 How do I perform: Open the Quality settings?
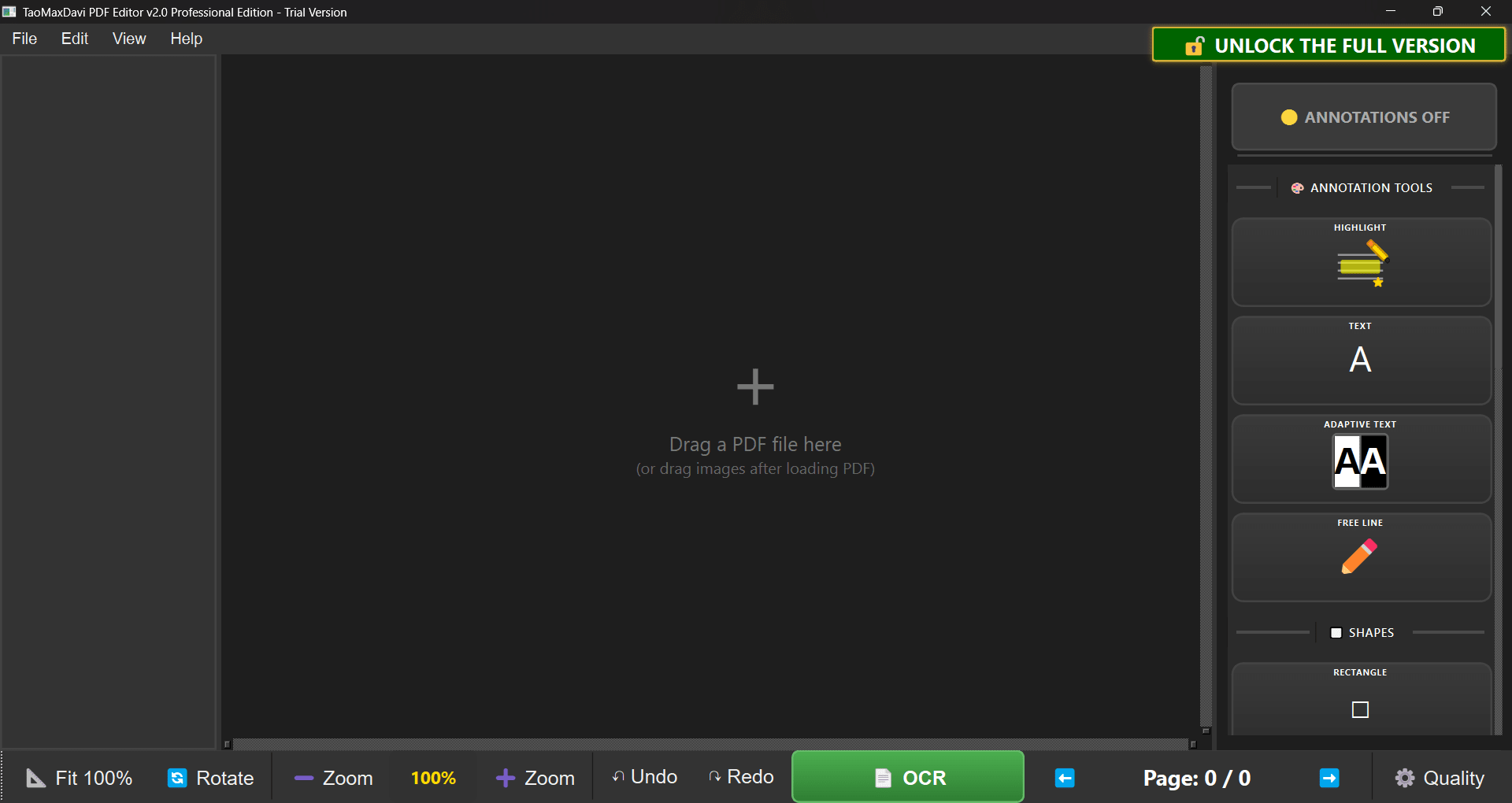click(x=1440, y=778)
